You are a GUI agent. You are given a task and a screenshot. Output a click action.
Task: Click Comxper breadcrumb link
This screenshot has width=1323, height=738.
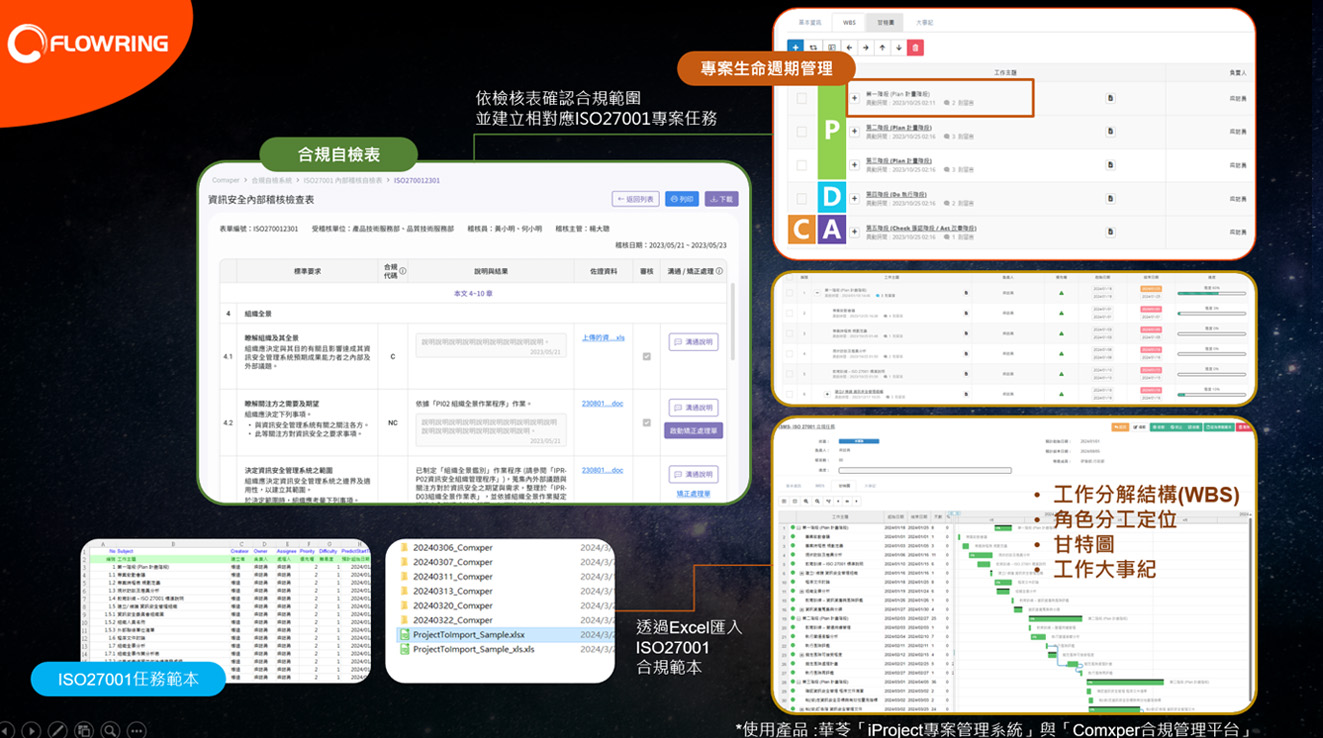tap(226, 180)
